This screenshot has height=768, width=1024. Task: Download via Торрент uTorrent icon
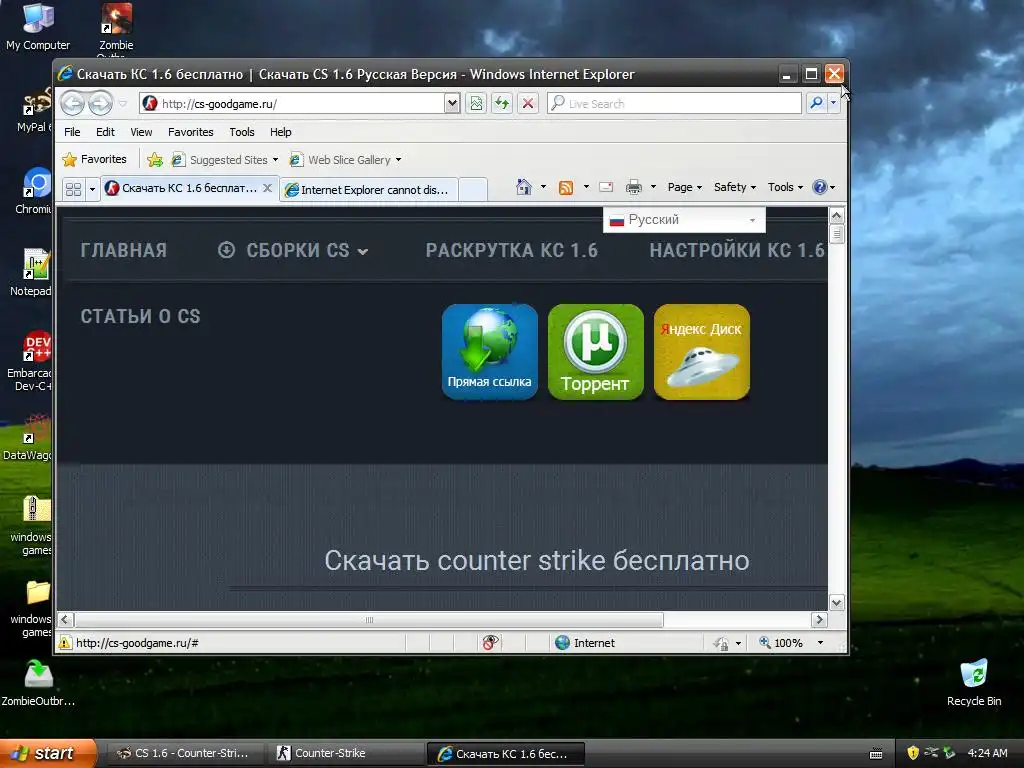[x=596, y=352]
